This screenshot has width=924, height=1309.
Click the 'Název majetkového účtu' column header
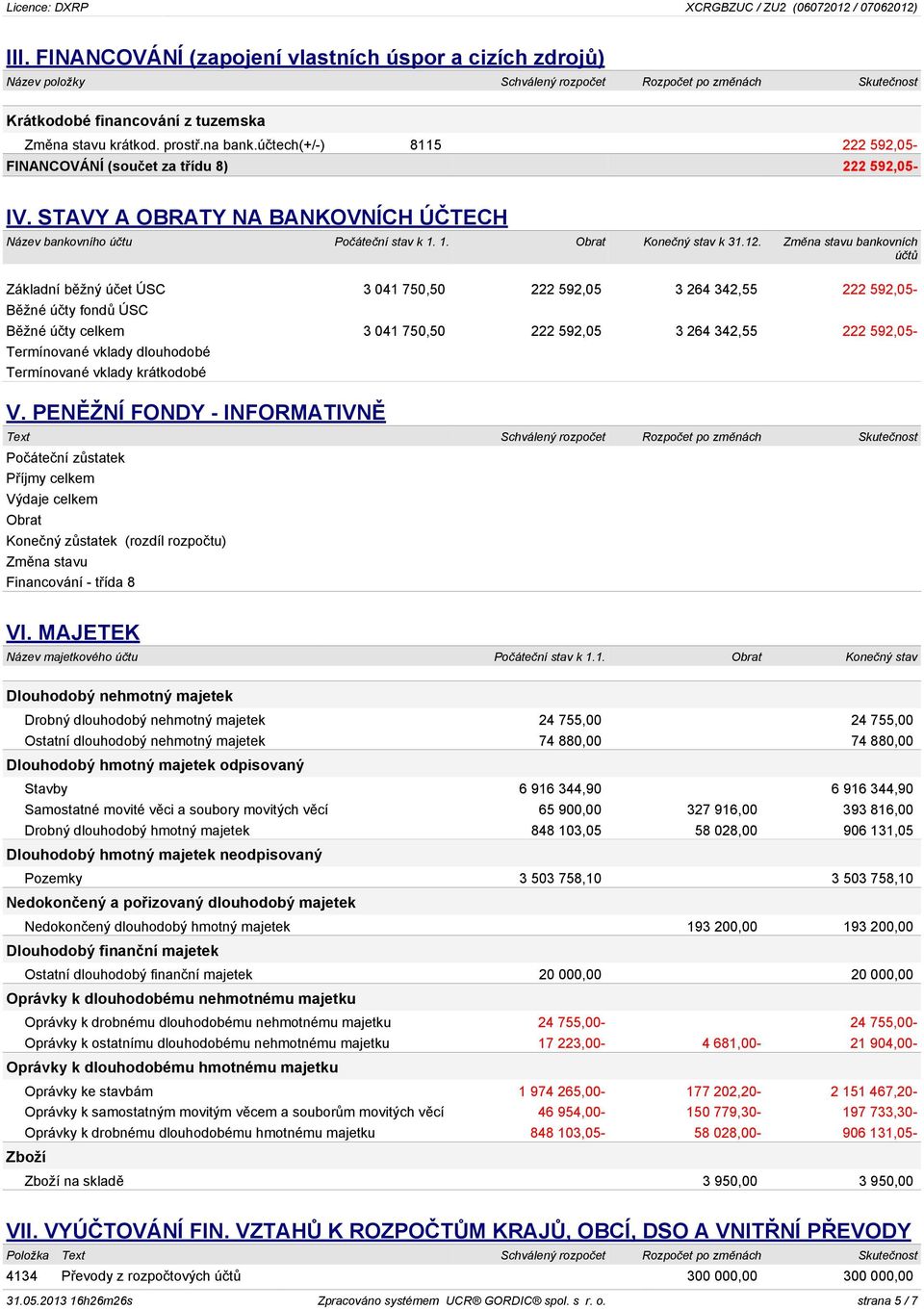tap(72, 657)
